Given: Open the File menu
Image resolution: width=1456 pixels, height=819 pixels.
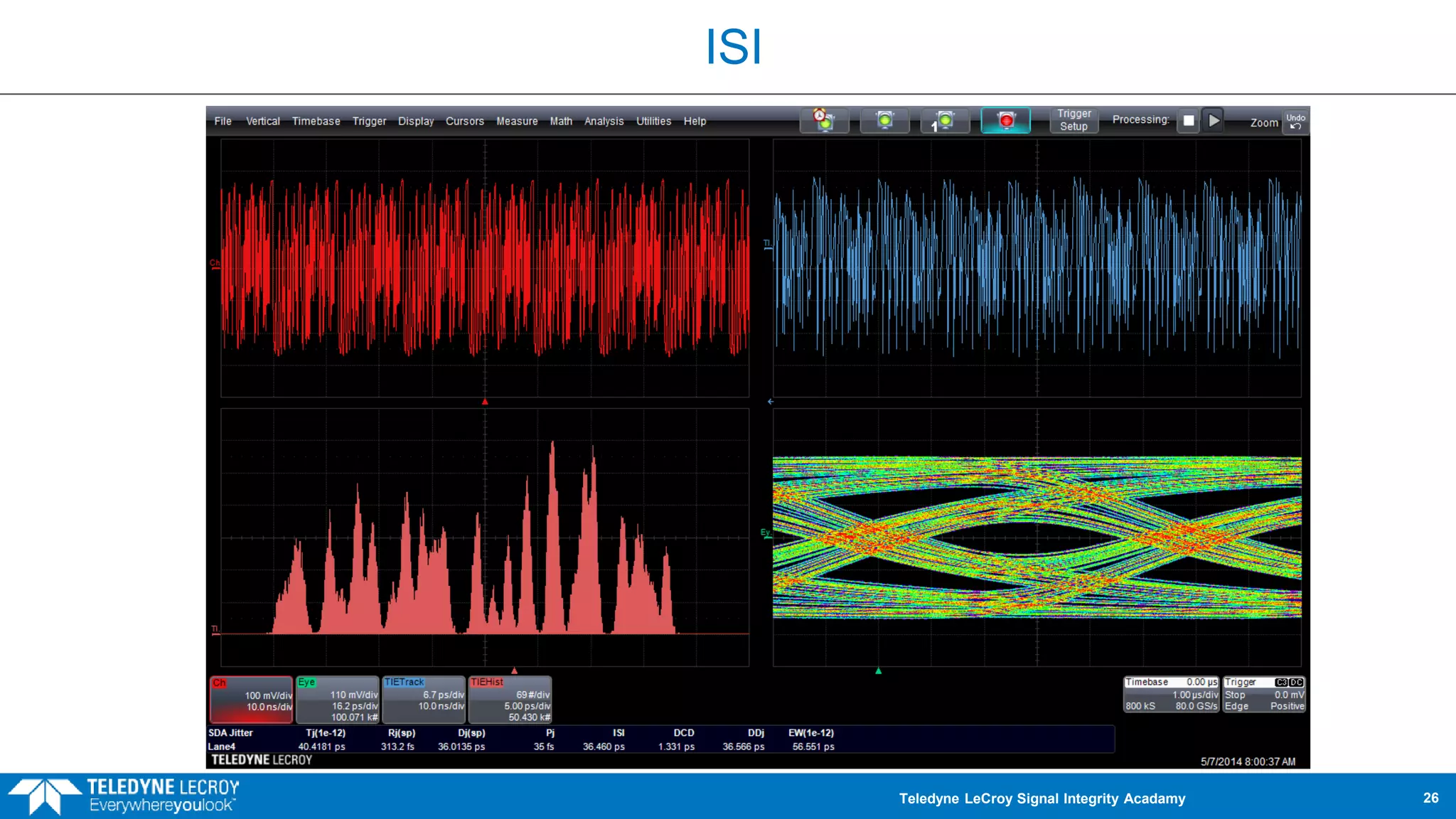Looking at the screenshot, I should pos(223,122).
